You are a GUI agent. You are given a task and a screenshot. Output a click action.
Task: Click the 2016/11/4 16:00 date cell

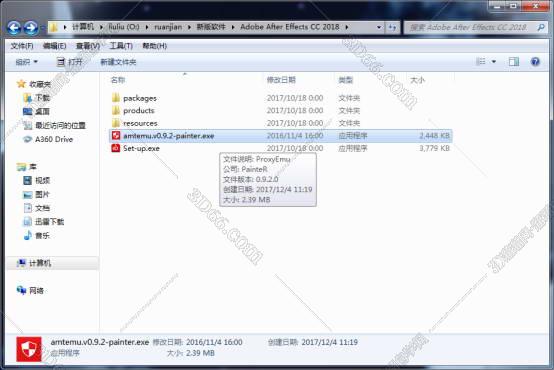(295, 136)
